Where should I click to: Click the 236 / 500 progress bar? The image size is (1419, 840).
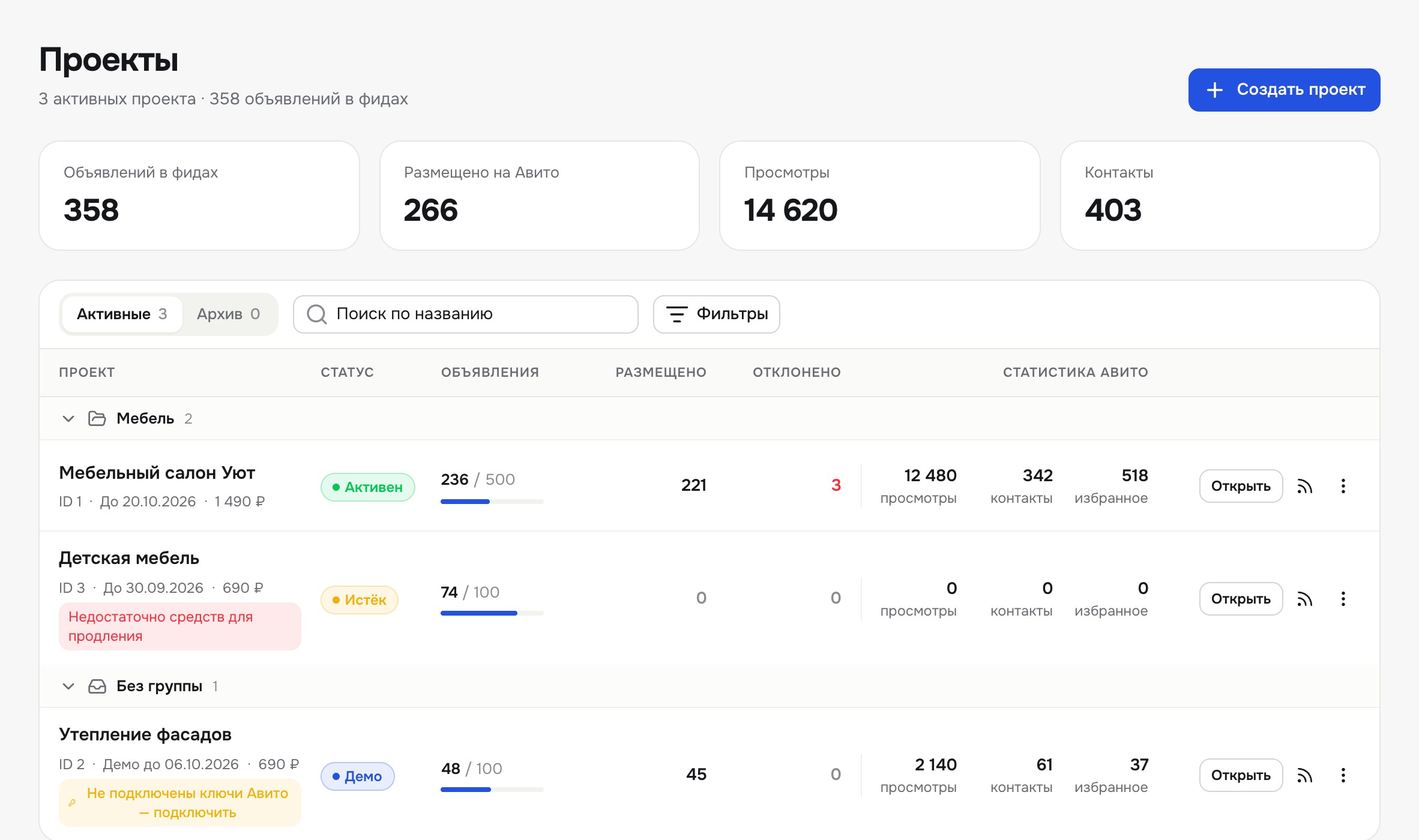[492, 502]
